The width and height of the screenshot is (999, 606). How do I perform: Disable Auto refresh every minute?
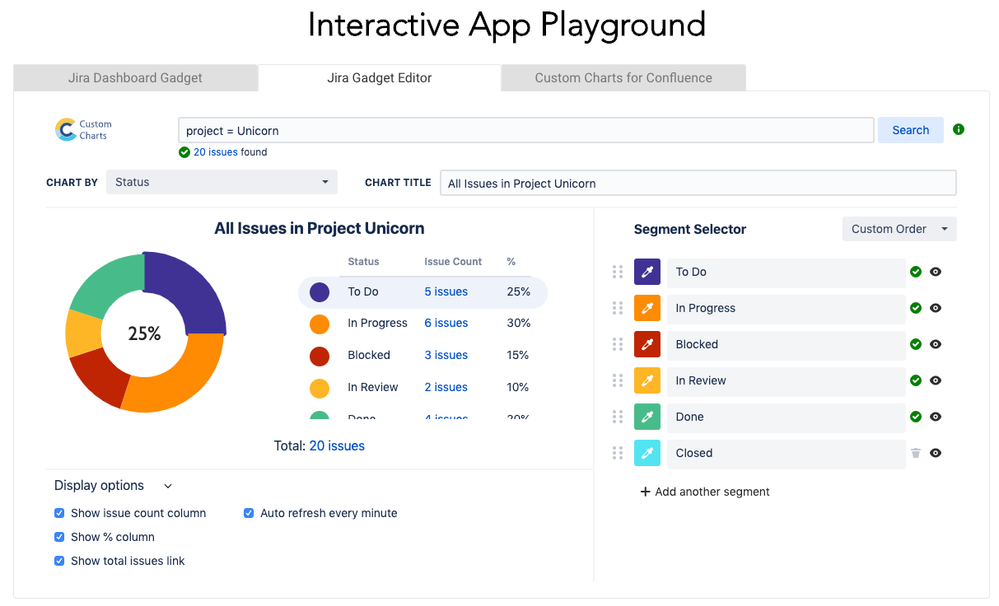point(248,513)
